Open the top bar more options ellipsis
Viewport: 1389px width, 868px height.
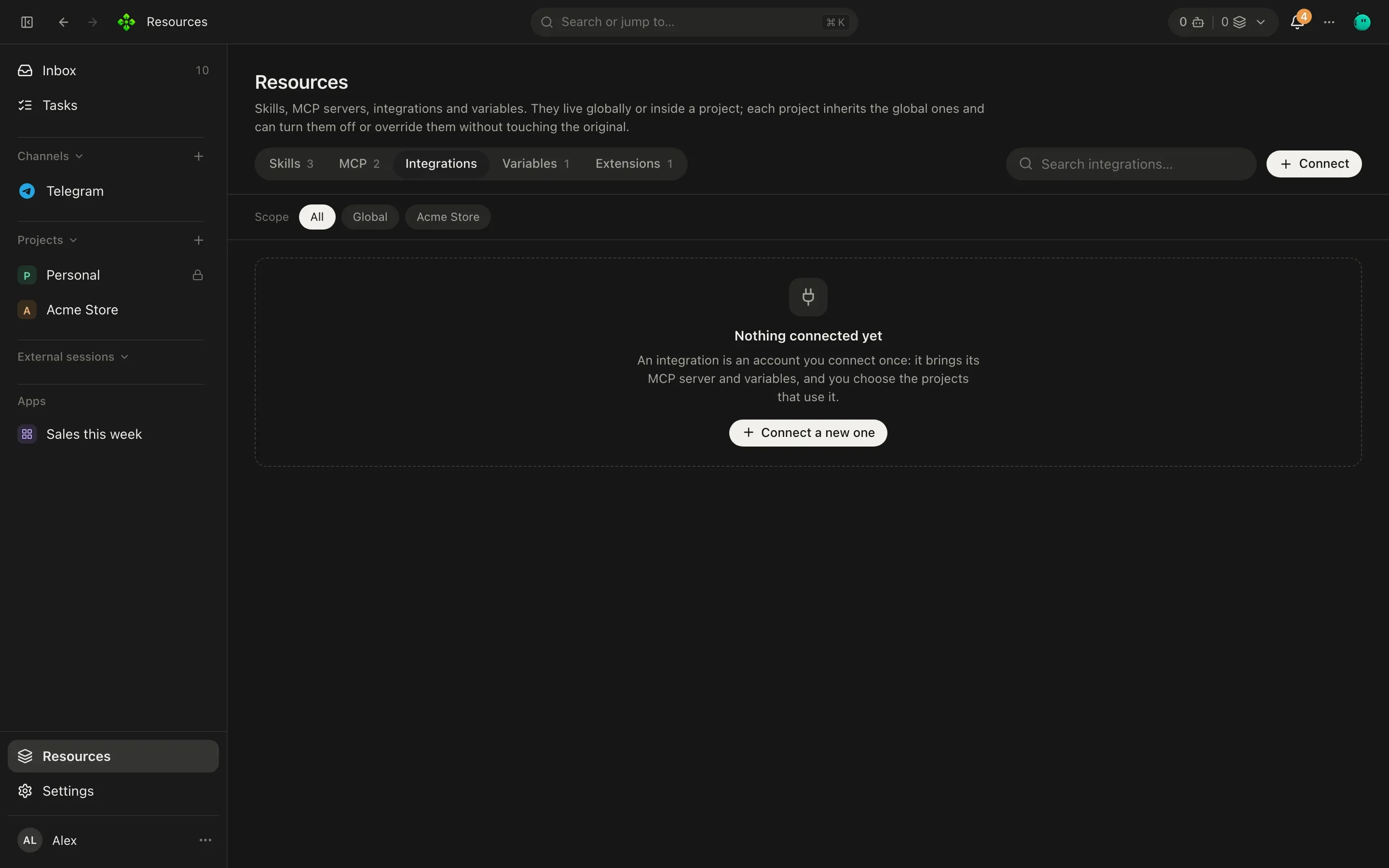(x=1329, y=22)
